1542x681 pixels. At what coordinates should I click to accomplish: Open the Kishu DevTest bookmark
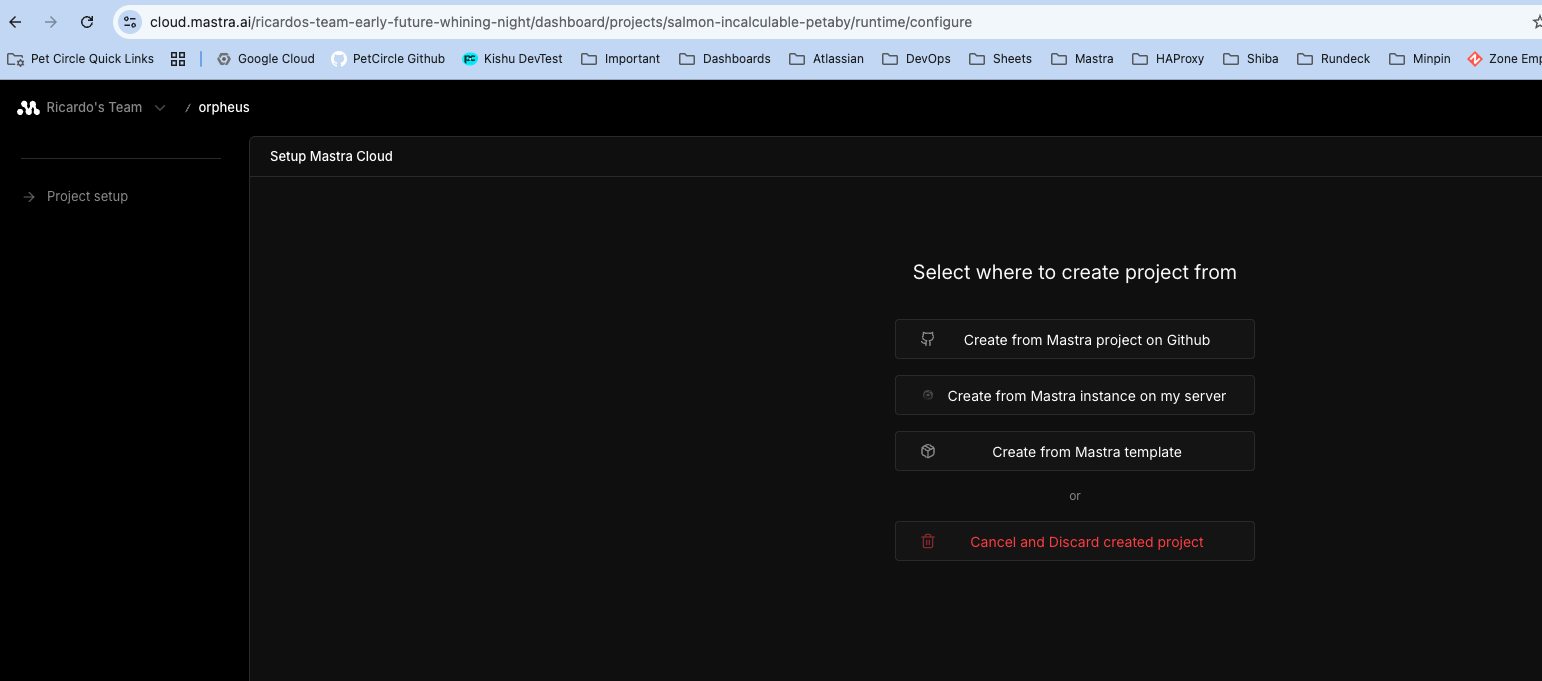pos(512,59)
